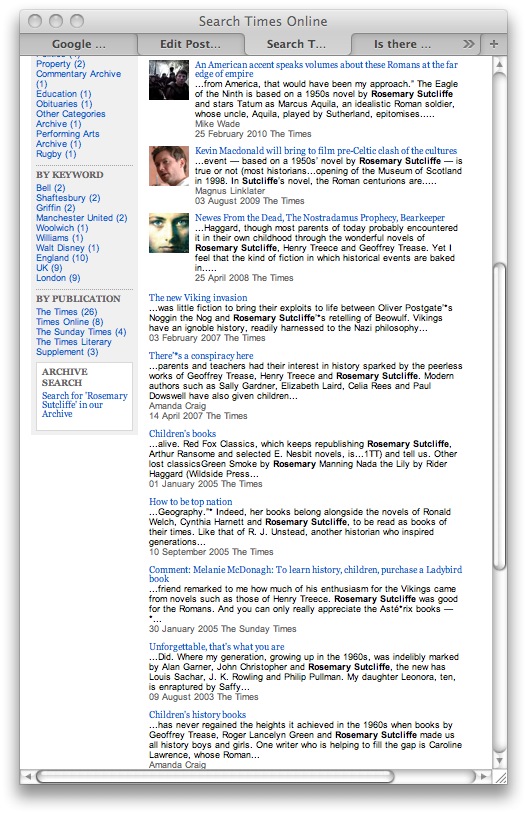Click the vertical scrollbar down arrow
This screenshot has height=814, width=527.
pyautogui.click(x=499, y=761)
